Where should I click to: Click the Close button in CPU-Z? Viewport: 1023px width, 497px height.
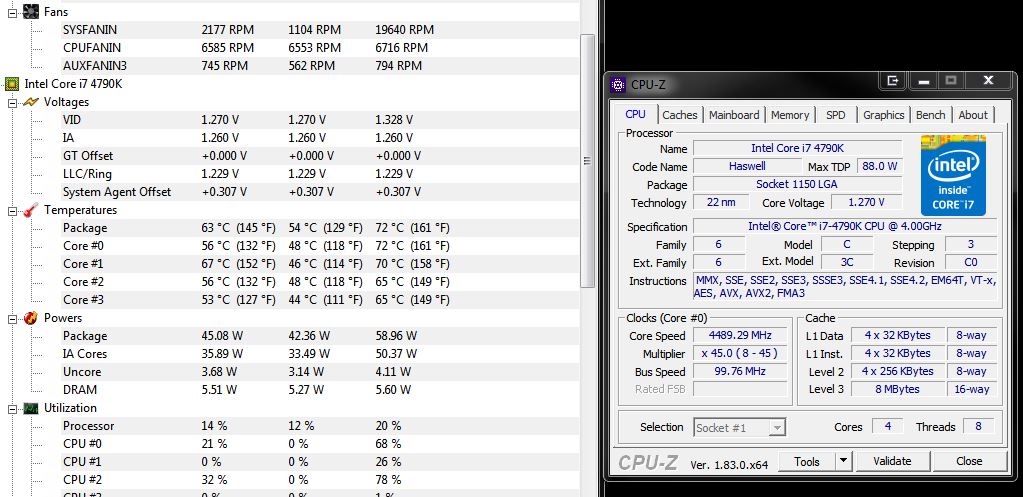coord(969,461)
